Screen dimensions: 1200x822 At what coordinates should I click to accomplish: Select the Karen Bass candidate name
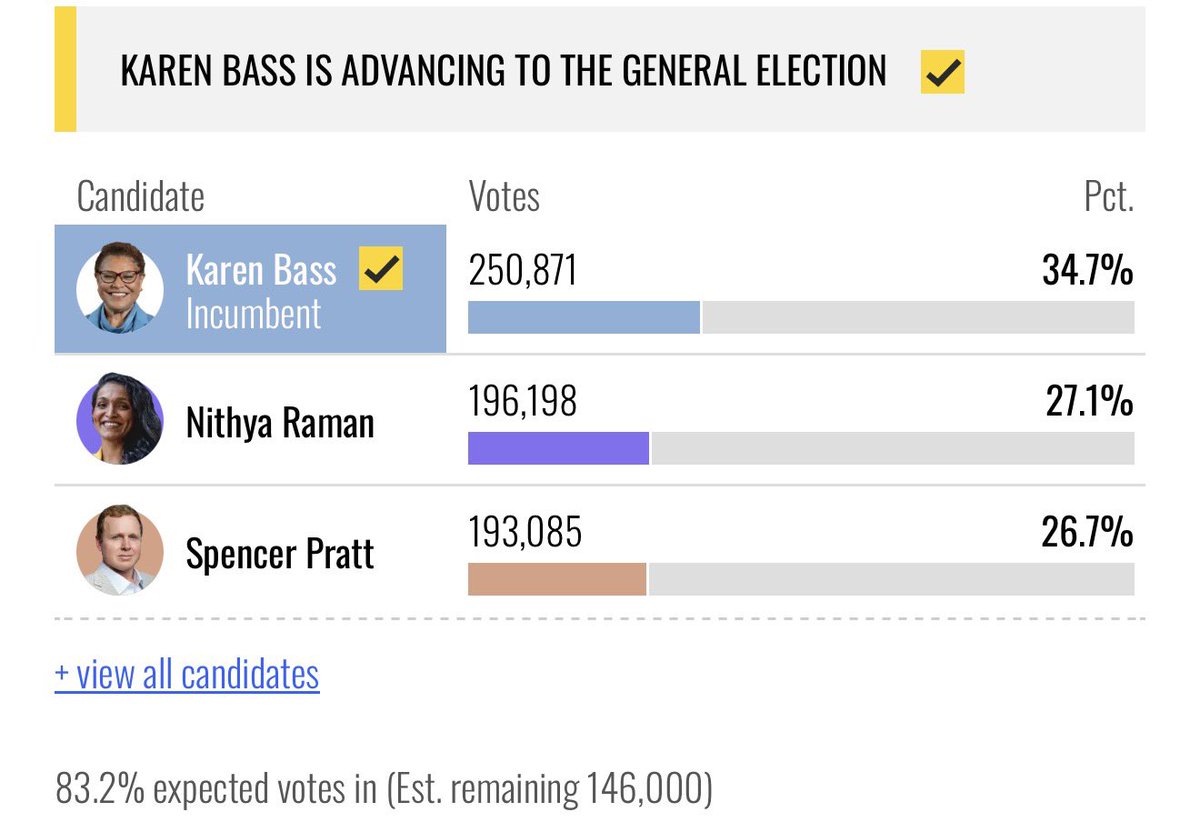pyautogui.click(x=261, y=270)
